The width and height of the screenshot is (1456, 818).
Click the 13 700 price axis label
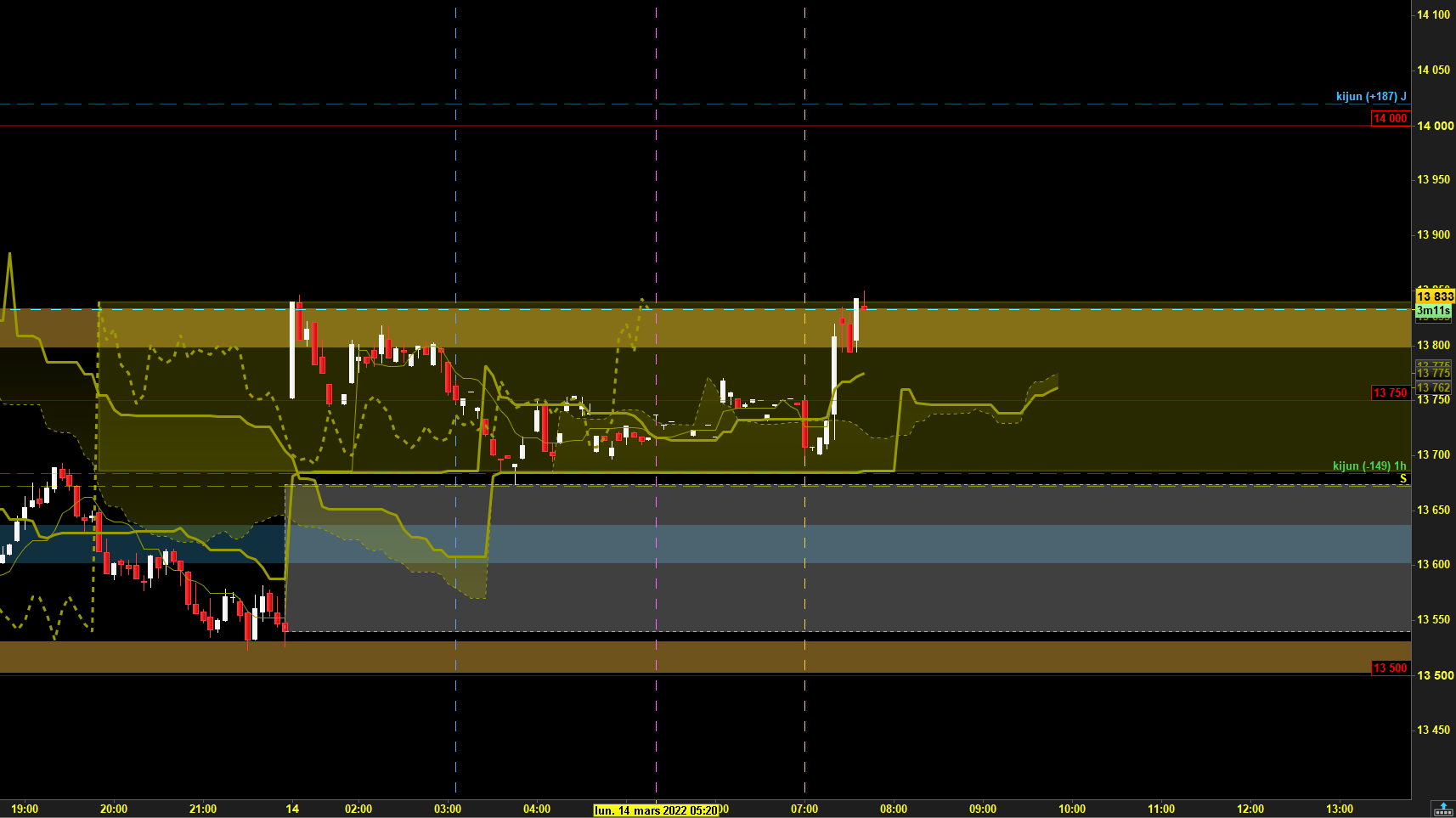[x=1434, y=454]
